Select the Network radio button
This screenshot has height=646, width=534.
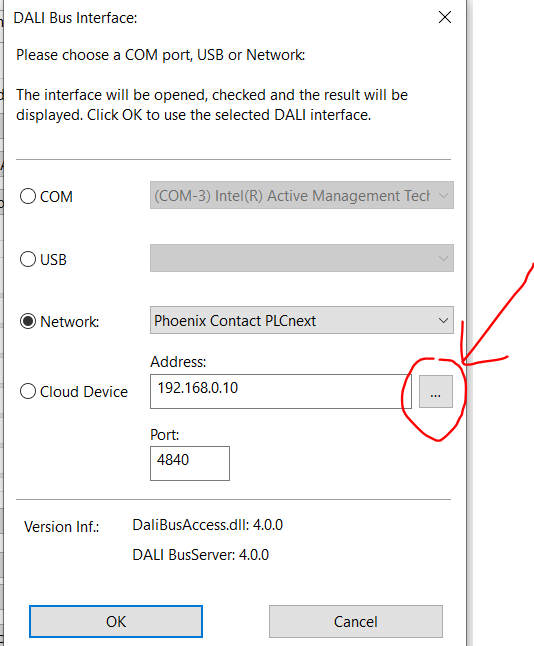click(x=28, y=321)
